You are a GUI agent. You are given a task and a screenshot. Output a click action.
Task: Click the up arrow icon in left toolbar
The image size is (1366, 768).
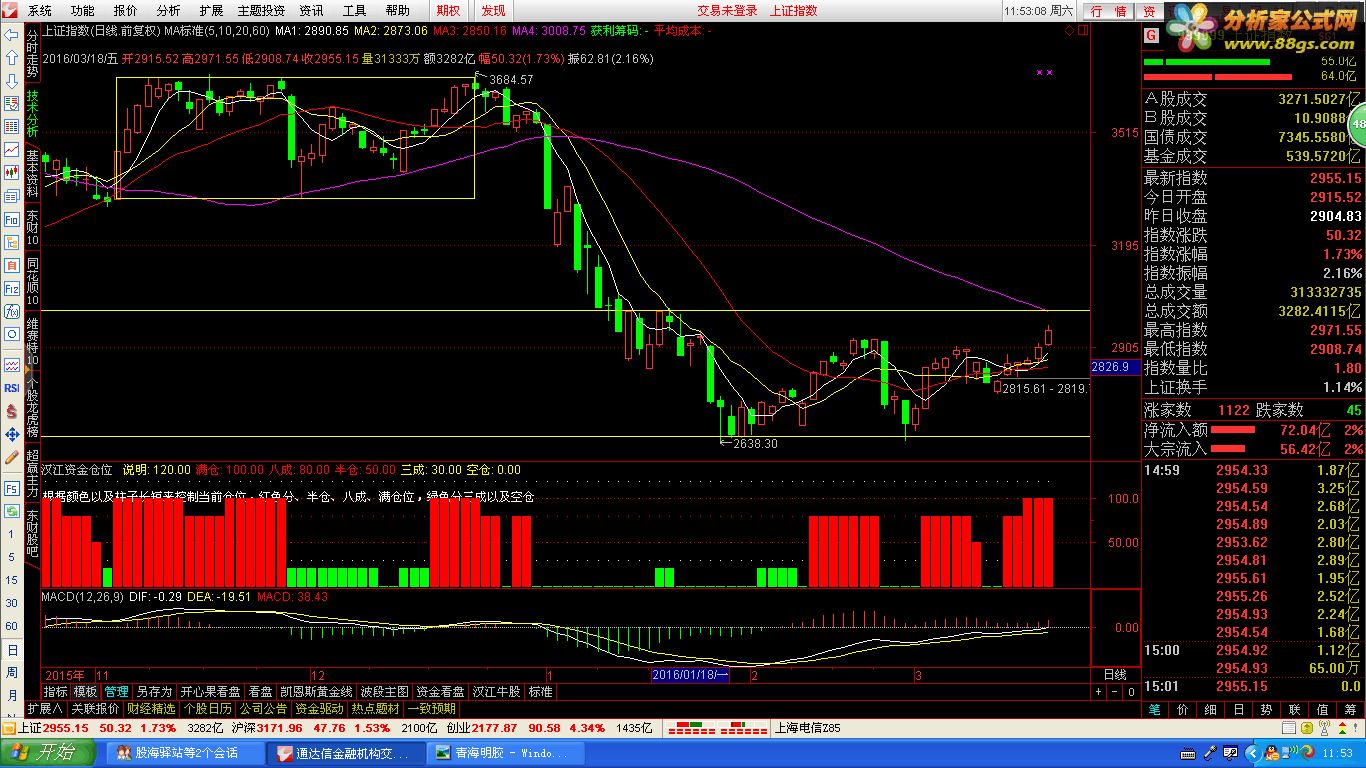click(12, 56)
